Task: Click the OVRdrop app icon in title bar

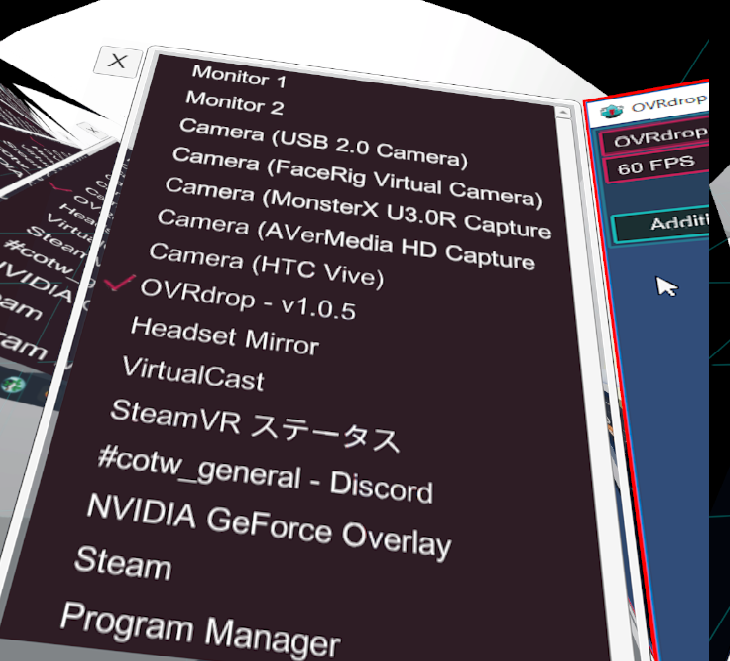Action: (611, 111)
